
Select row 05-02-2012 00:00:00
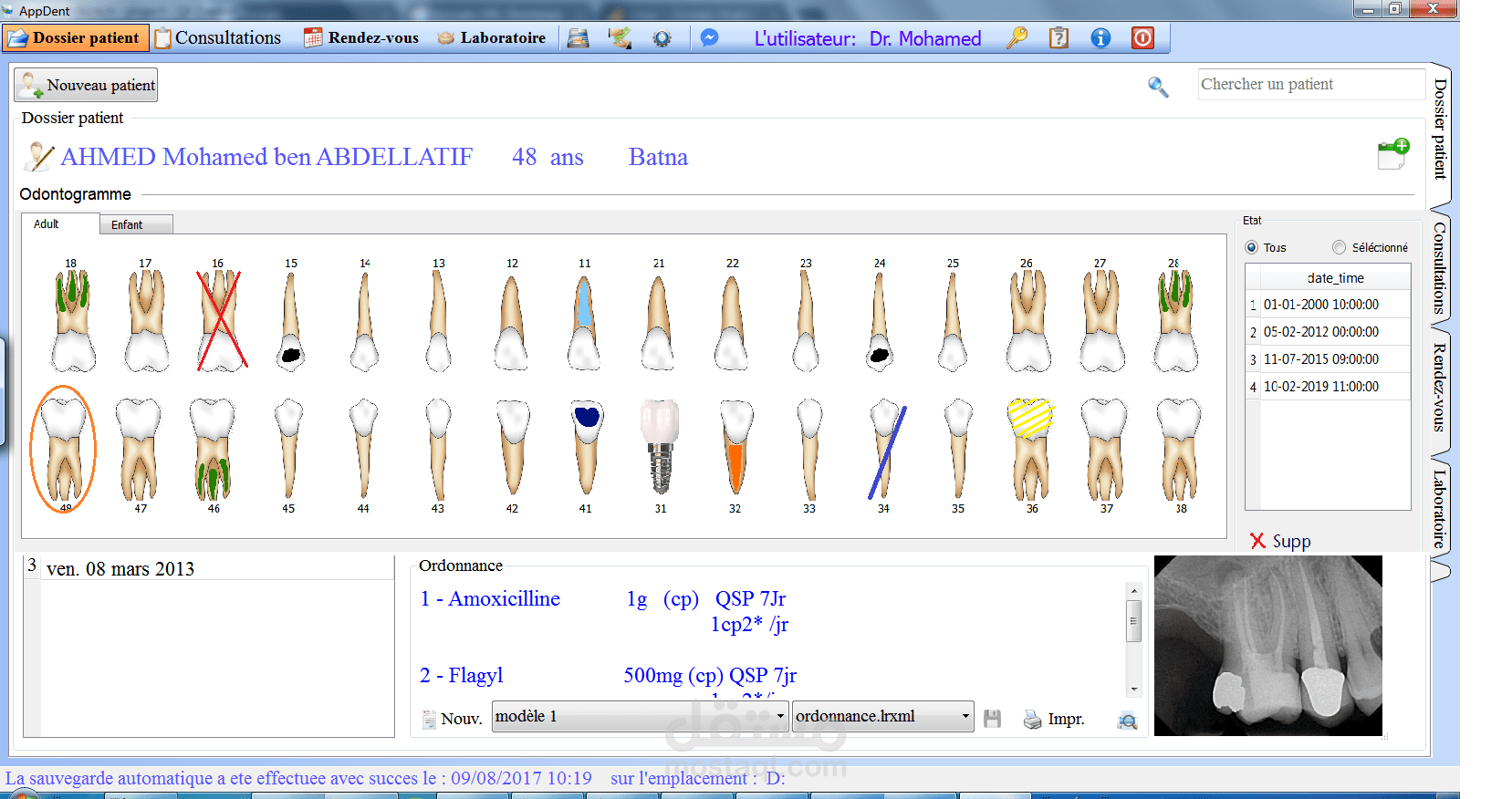point(1328,332)
